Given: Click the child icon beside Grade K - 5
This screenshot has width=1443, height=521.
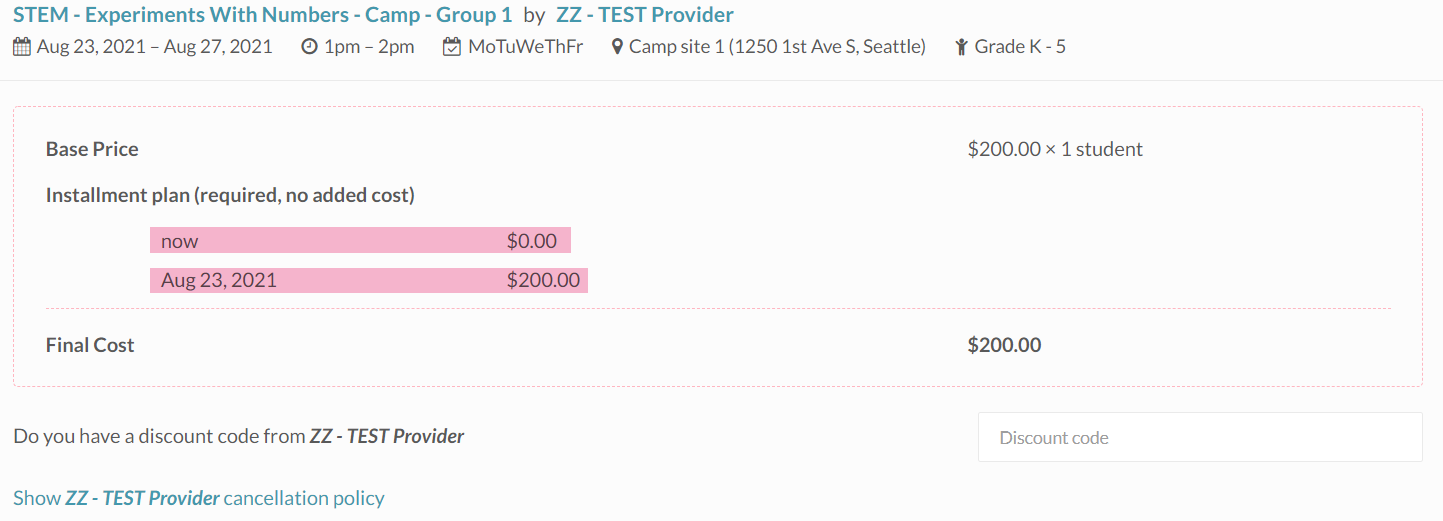Looking at the screenshot, I should coord(962,47).
